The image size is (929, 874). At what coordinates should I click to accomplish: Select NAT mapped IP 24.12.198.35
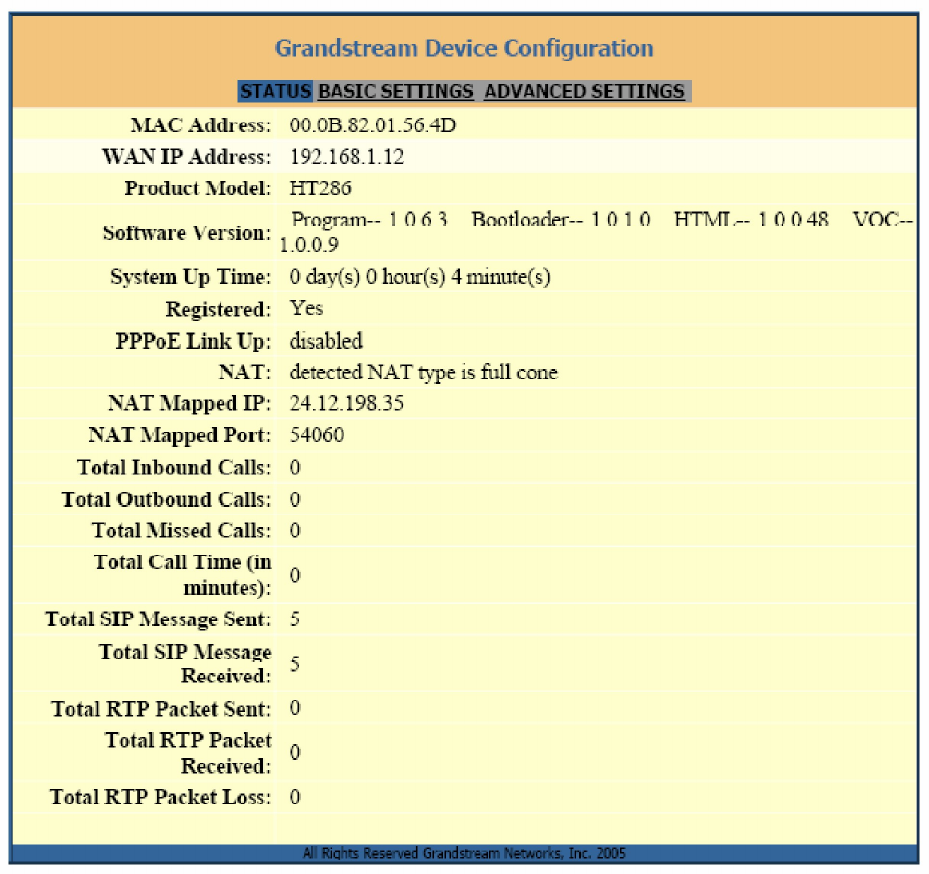pos(347,403)
